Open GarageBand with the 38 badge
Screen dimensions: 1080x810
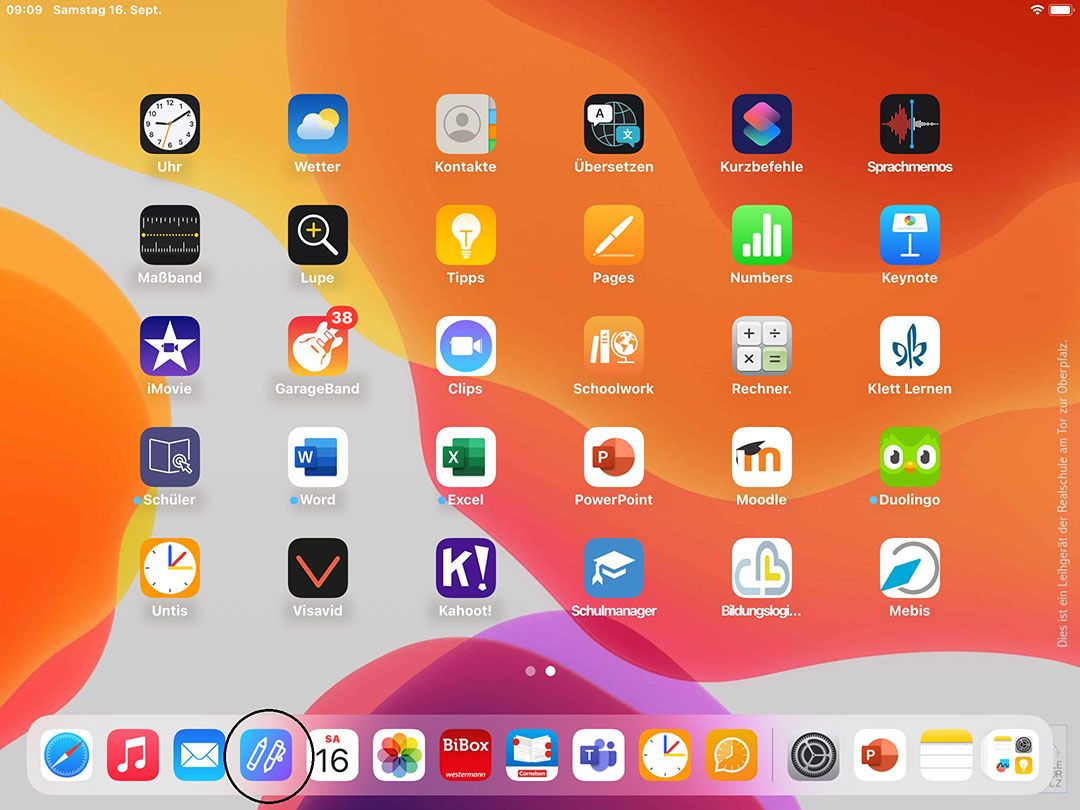318,346
